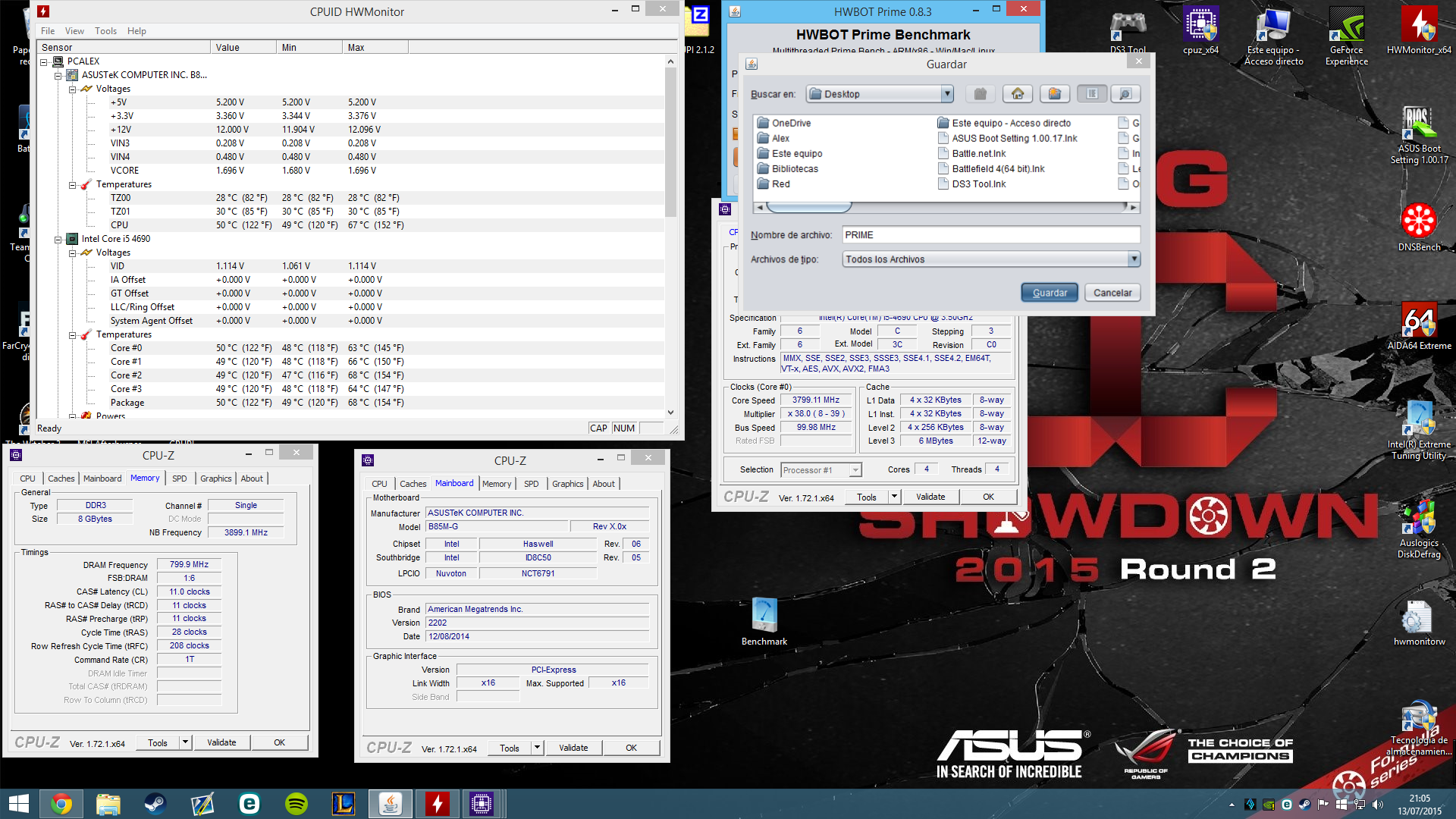Select Battle.net.lnk in file list
The image size is (1456, 819).
tap(972, 153)
